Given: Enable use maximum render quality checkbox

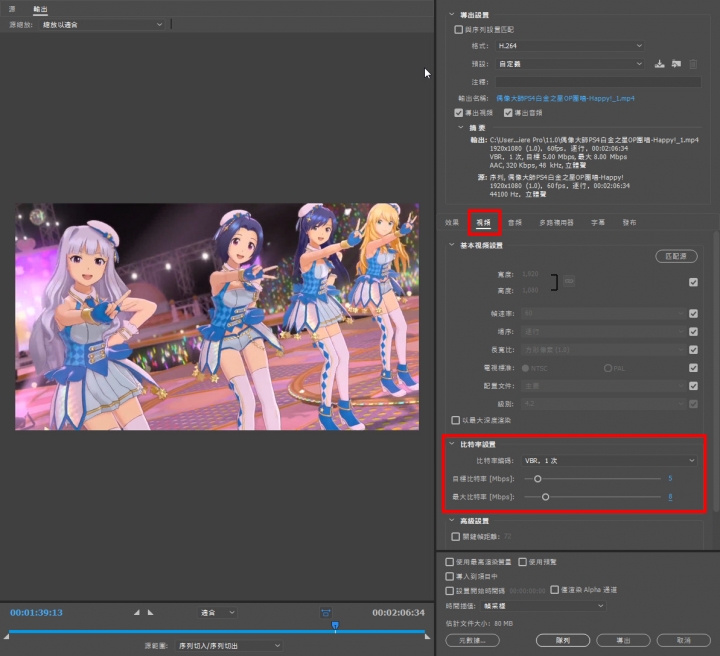Looking at the screenshot, I should click(450, 562).
